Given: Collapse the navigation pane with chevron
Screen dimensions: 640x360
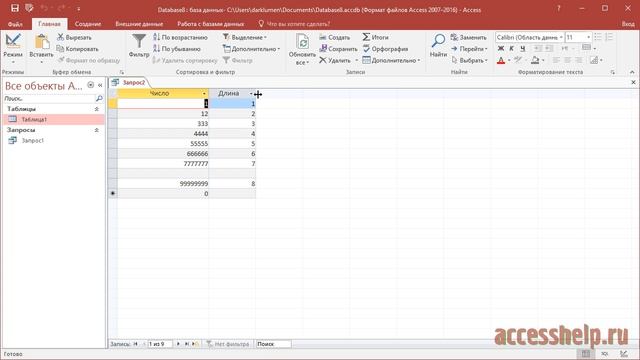Looking at the screenshot, I should (x=100, y=85).
